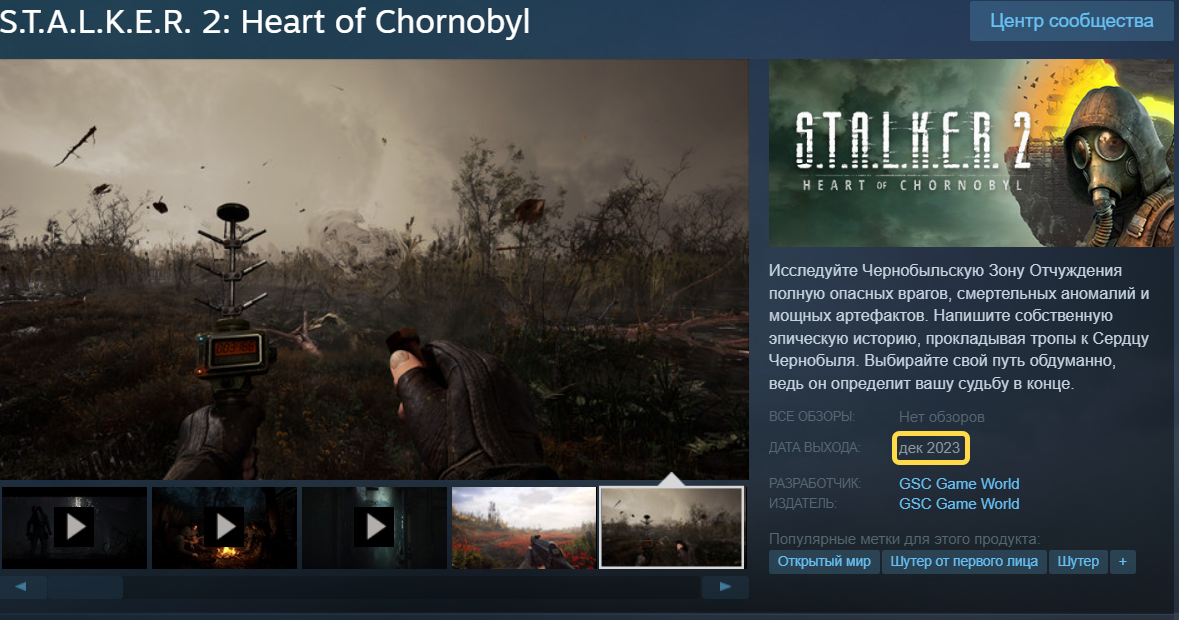
Task: Click the S.T.A.L.K.E.R. 2 header capsule image
Action: (971, 153)
